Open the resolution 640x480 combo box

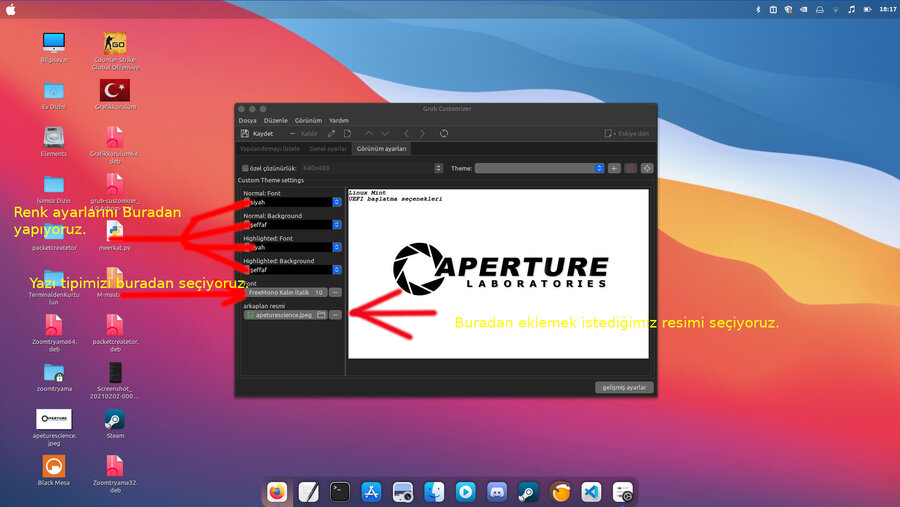[372, 168]
